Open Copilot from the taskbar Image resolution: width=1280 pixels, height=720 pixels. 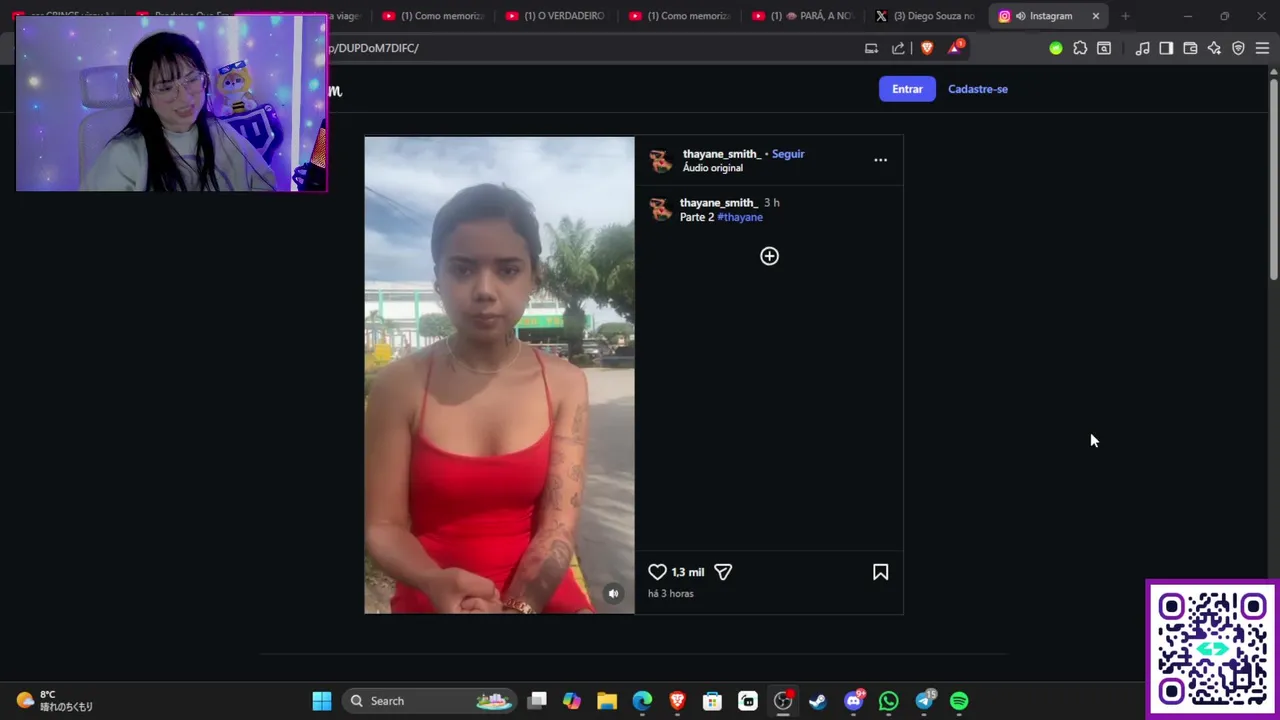pos(572,701)
